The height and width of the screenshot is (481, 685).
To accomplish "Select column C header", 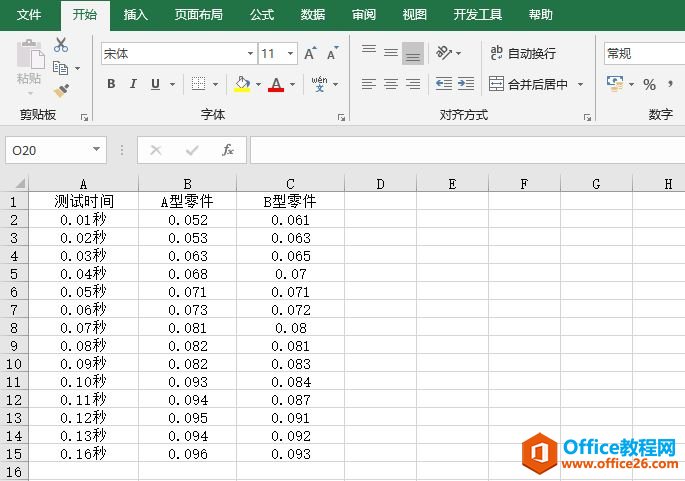I will (x=291, y=183).
